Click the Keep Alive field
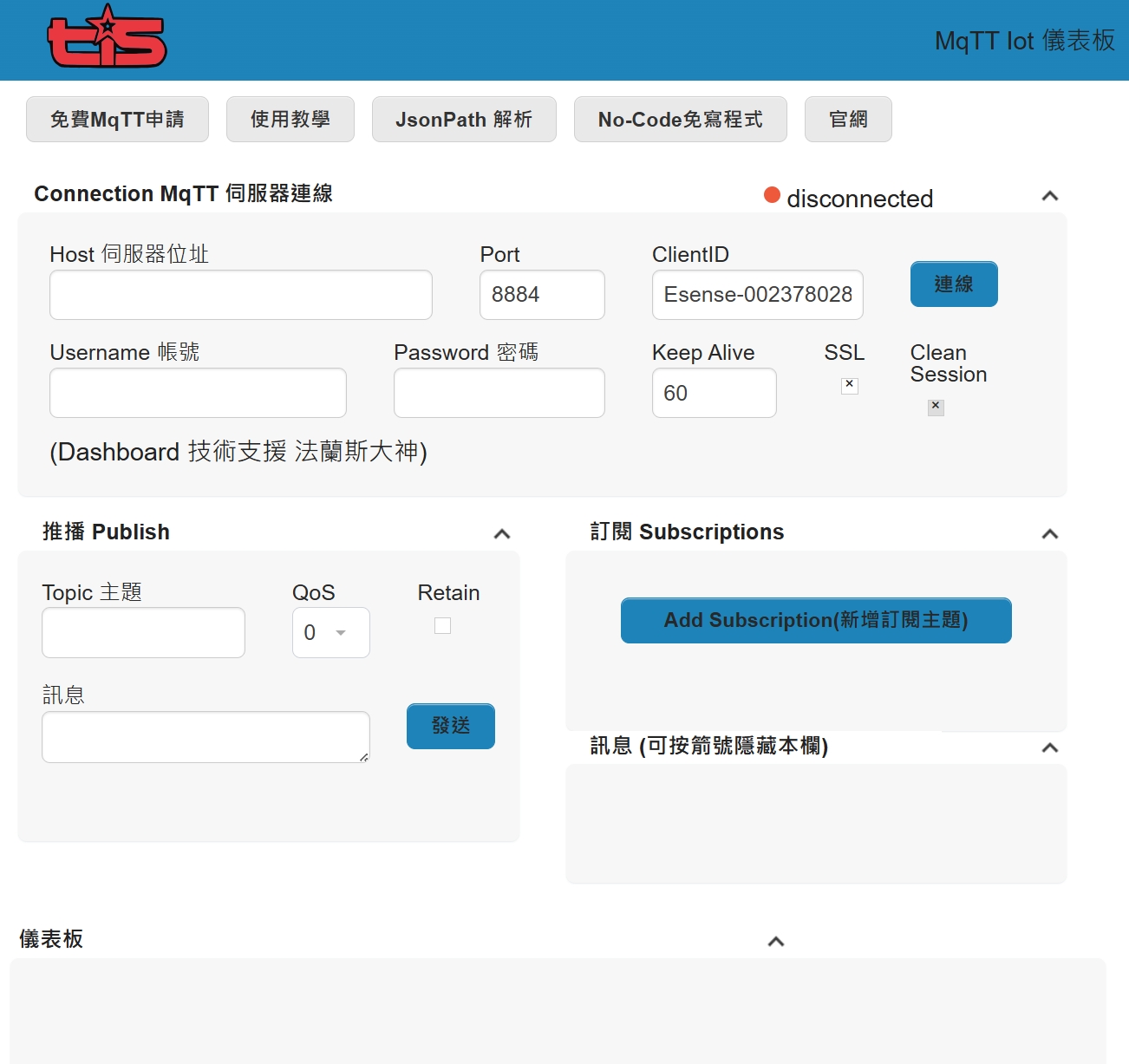Viewport: 1129px width, 1064px height. coord(715,393)
